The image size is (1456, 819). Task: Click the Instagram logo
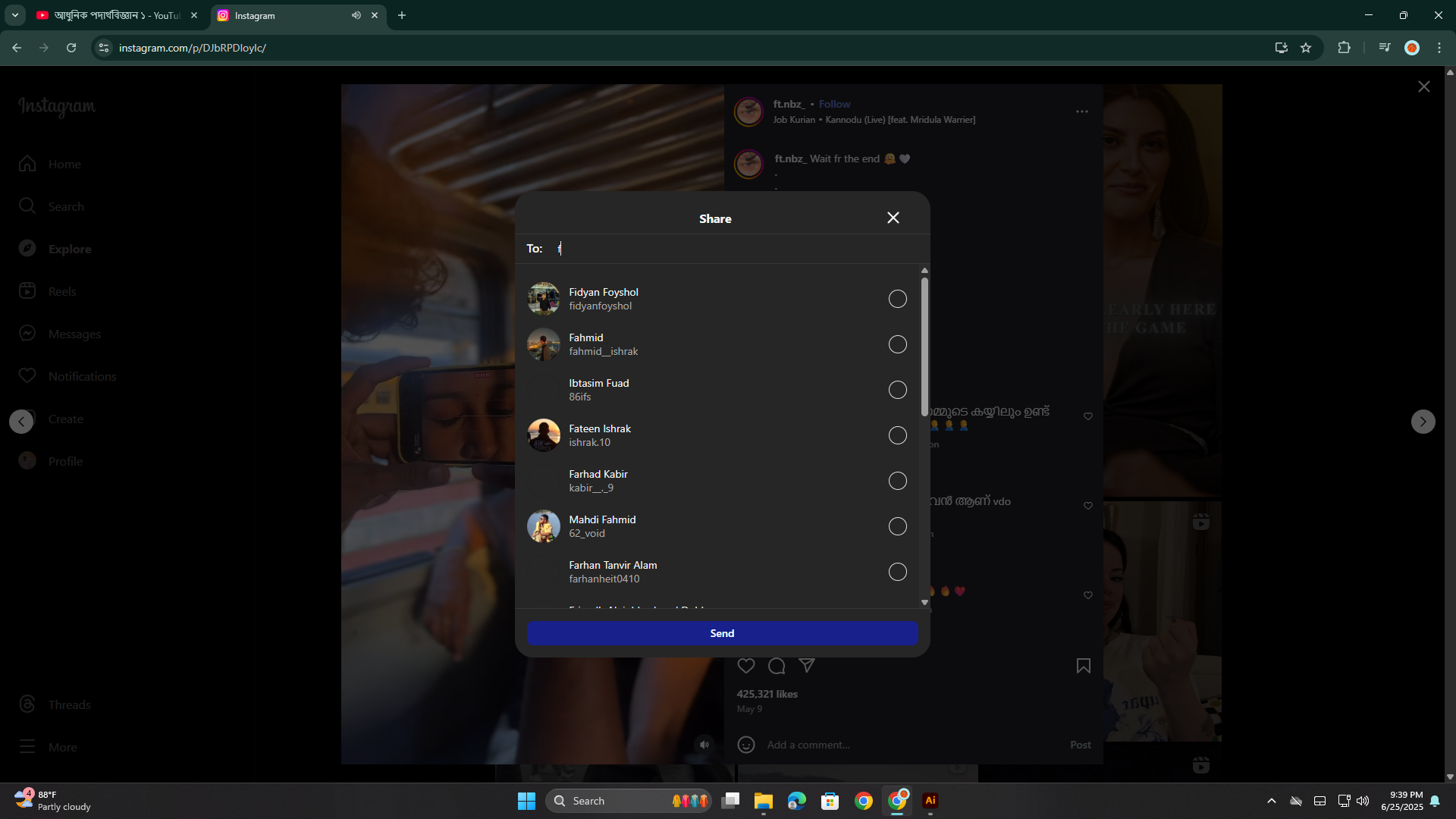[57, 107]
